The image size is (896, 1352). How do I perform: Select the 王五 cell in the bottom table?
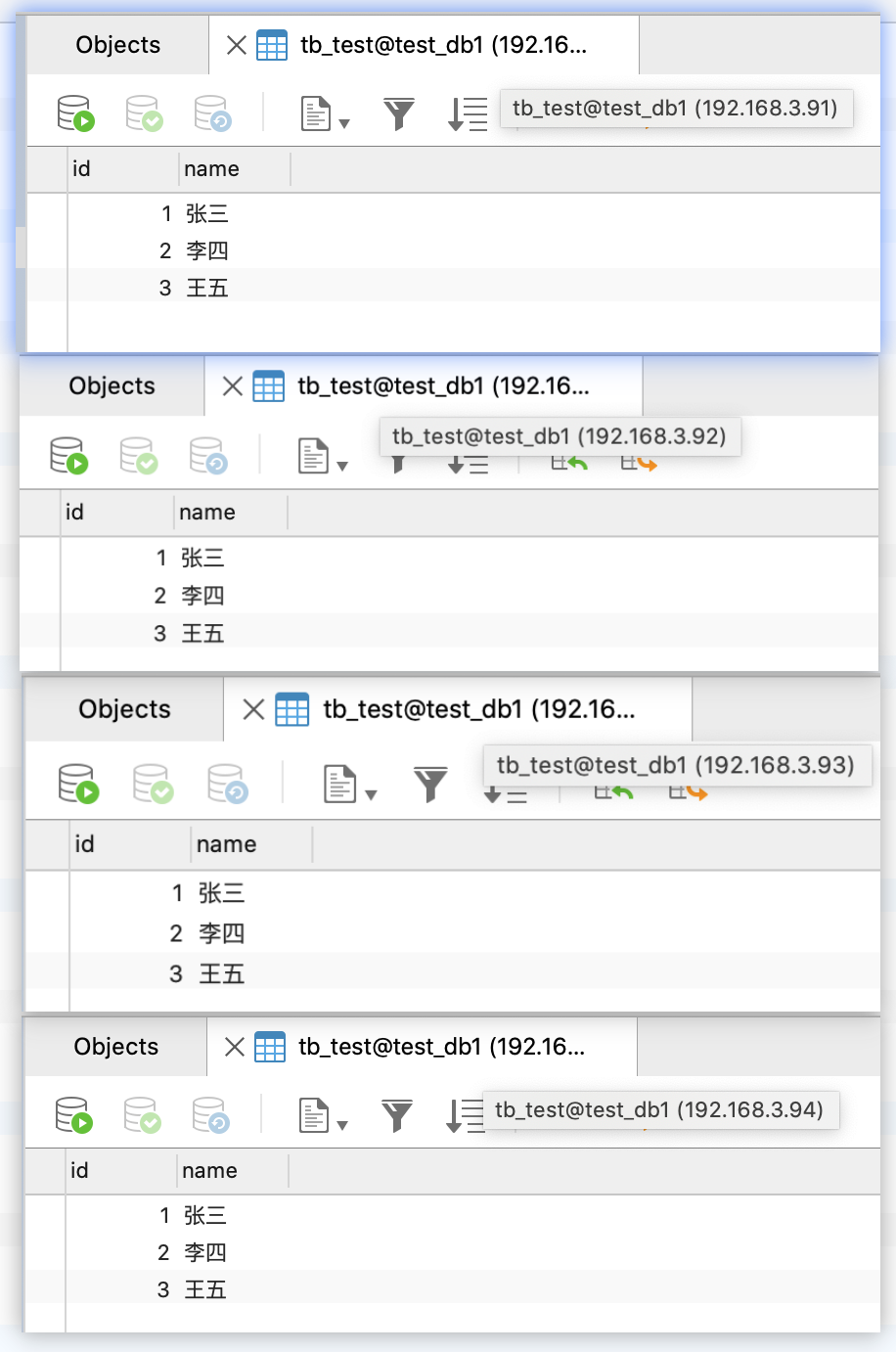(x=205, y=1289)
